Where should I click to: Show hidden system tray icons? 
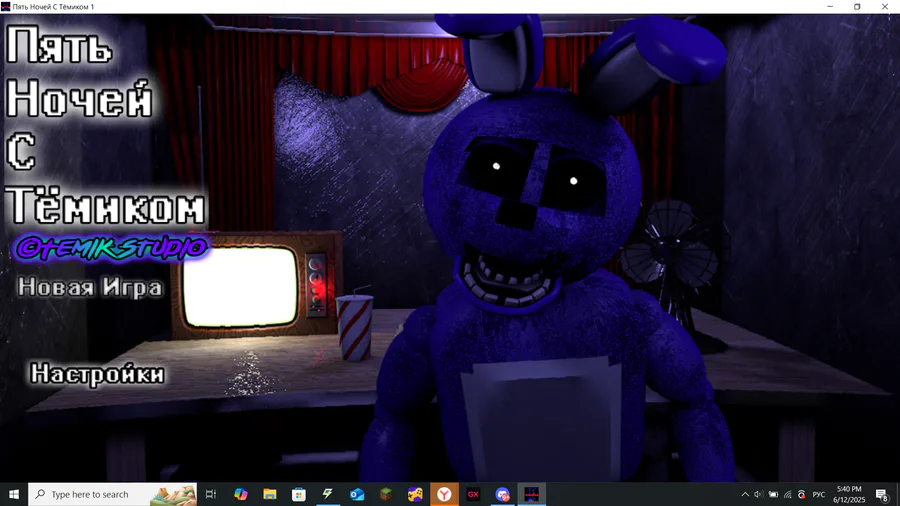click(x=745, y=495)
